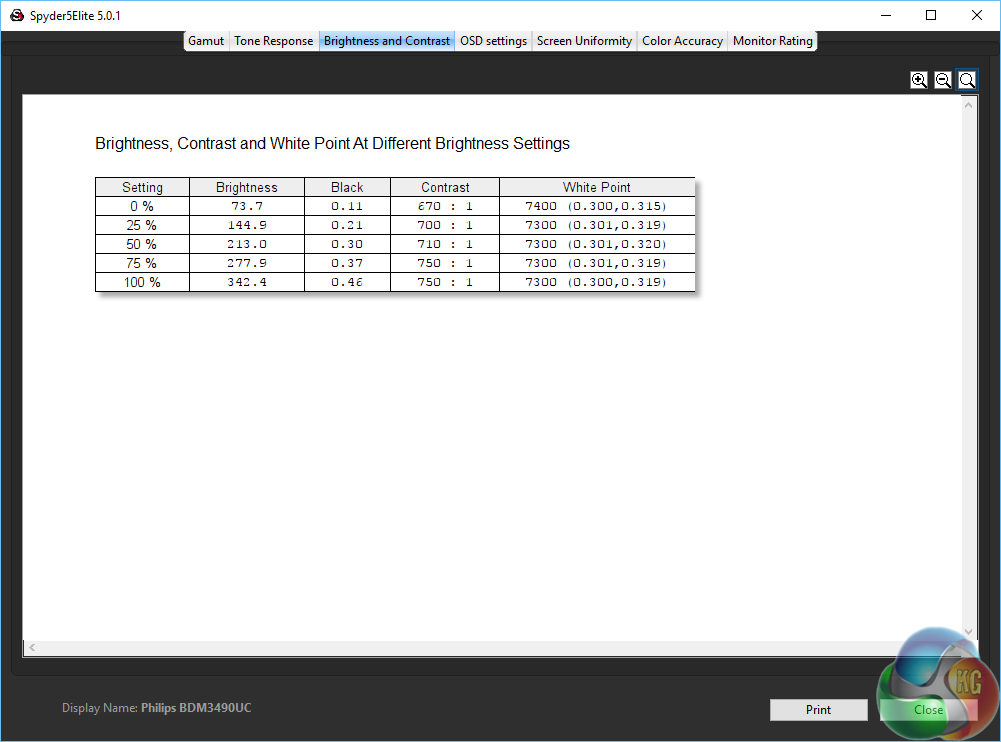This screenshot has width=1001, height=742.
Task: Click the black value 0.11
Action: coord(347,206)
